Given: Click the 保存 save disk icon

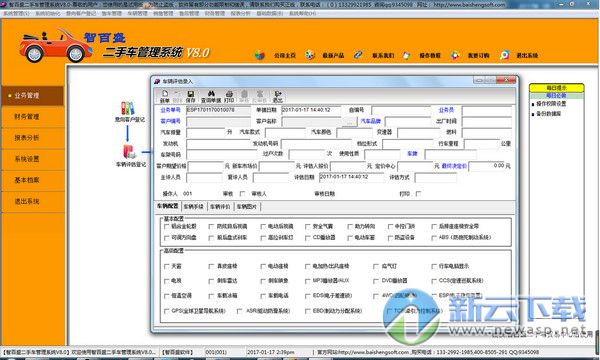Looking at the screenshot, I should [x=190, y=96].
